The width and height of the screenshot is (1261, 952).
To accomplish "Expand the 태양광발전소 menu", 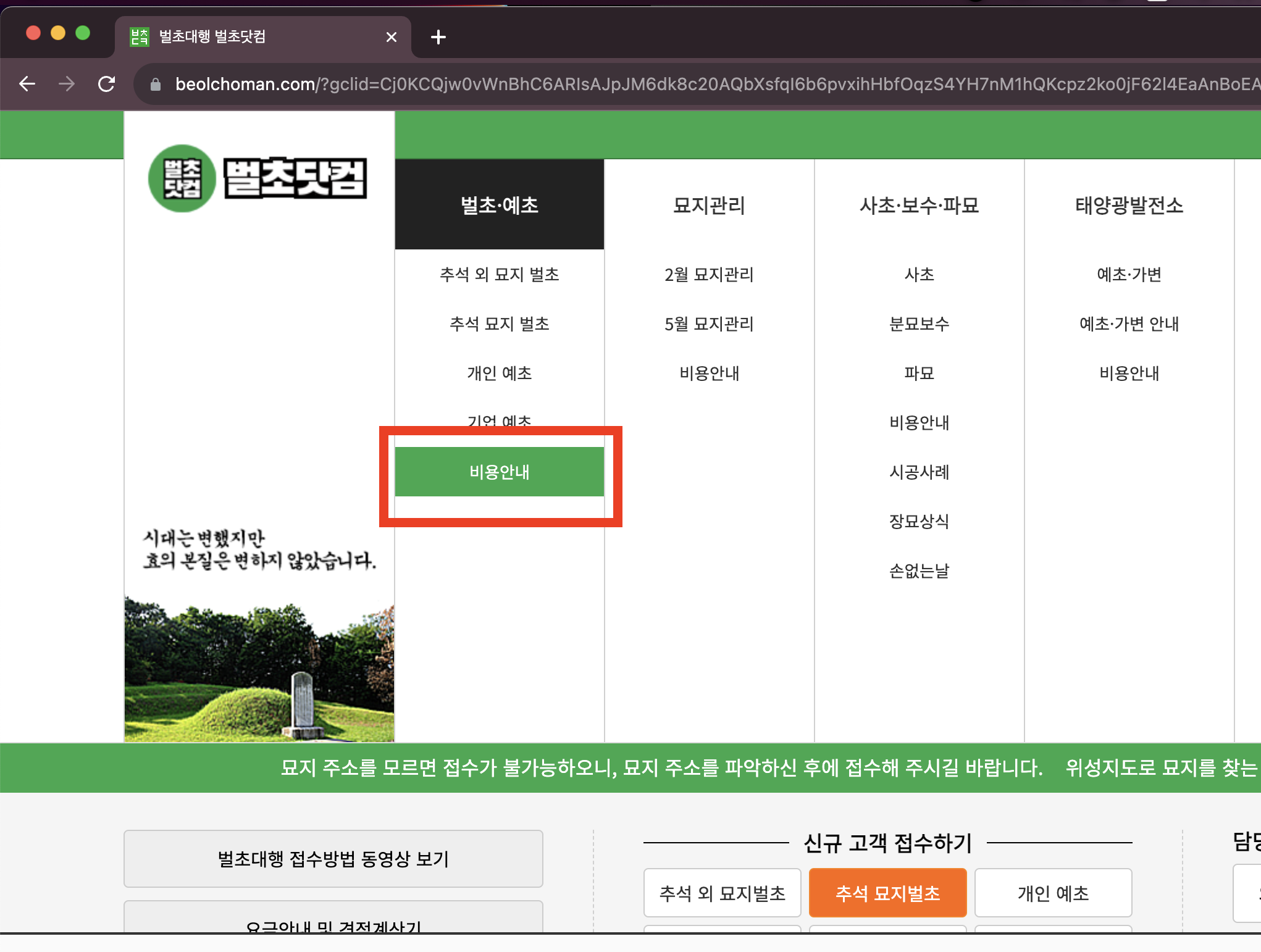I will pos(1129,205).
